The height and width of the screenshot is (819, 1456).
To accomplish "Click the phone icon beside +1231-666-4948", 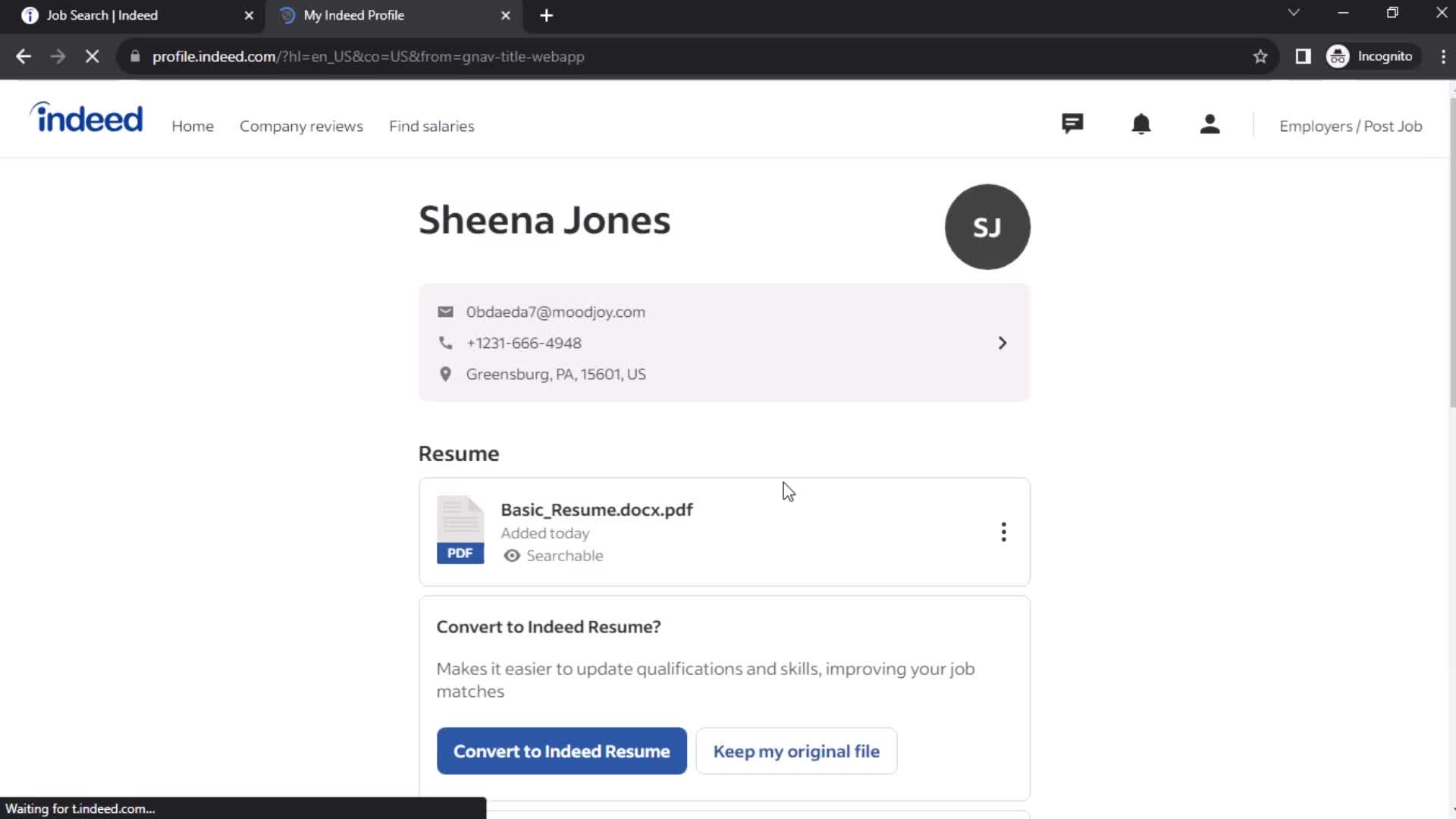I will [446, 343].
